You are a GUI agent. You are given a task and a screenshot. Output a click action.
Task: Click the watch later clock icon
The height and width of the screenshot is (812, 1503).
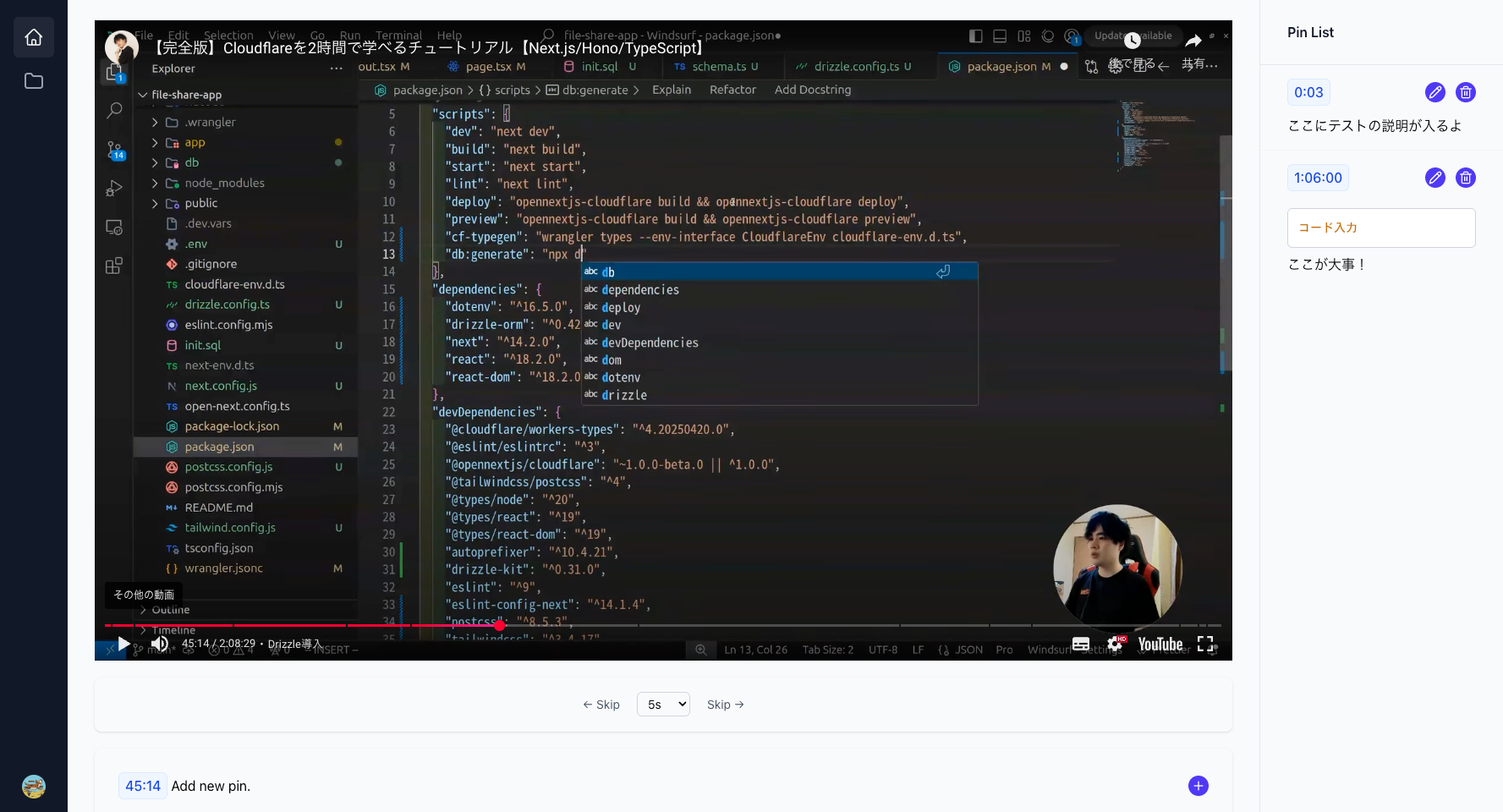coord(1132,40)
